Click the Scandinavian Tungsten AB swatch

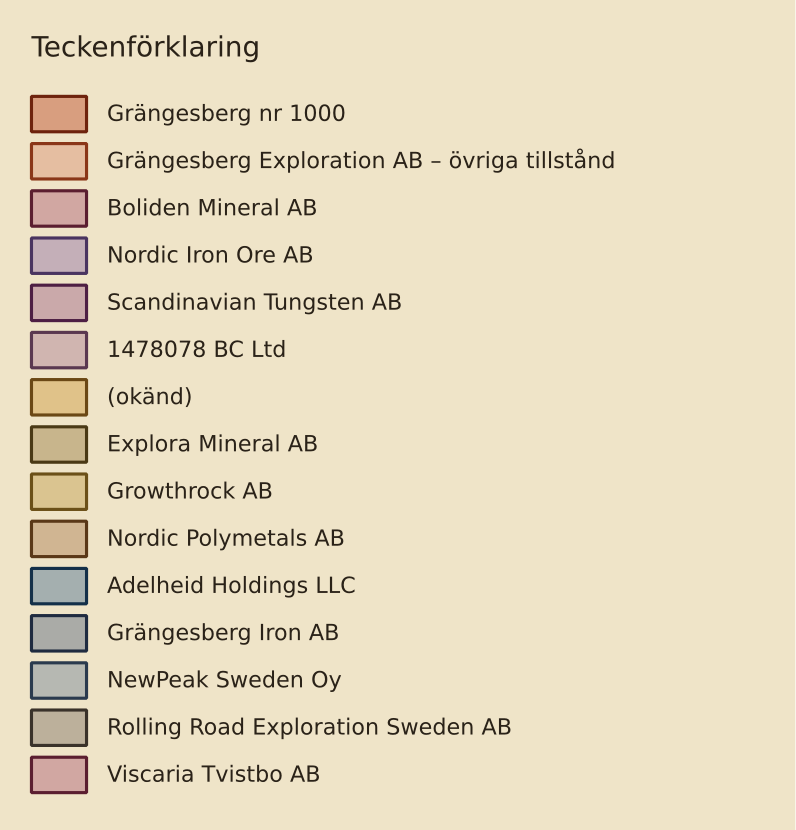[x=59, y=303]
